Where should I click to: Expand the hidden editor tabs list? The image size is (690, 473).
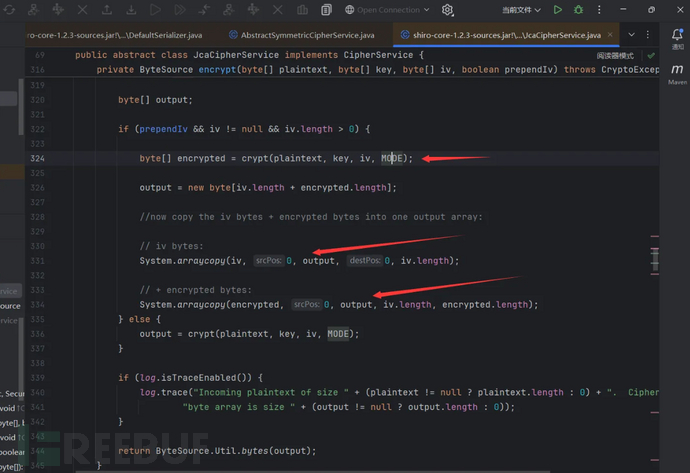tap(630, 34)
